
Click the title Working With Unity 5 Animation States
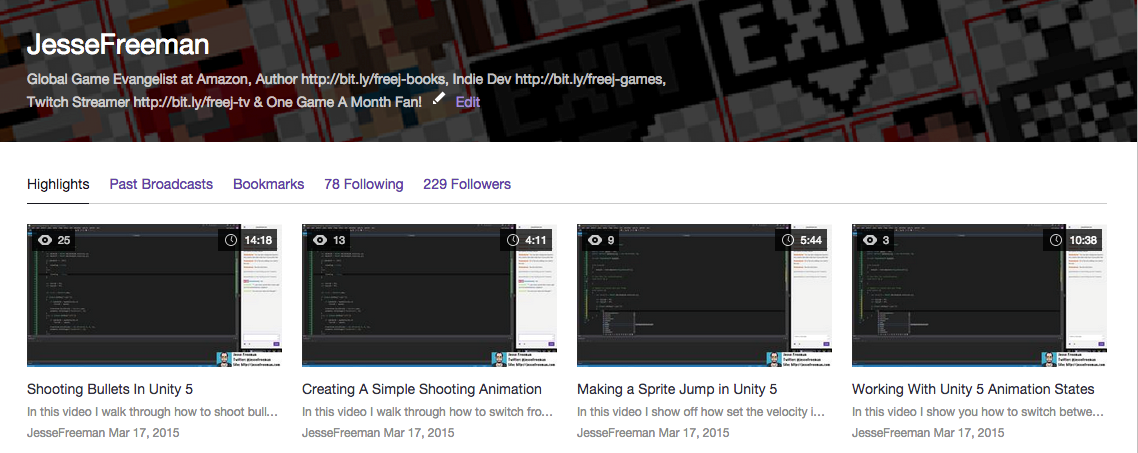(973, 389)
